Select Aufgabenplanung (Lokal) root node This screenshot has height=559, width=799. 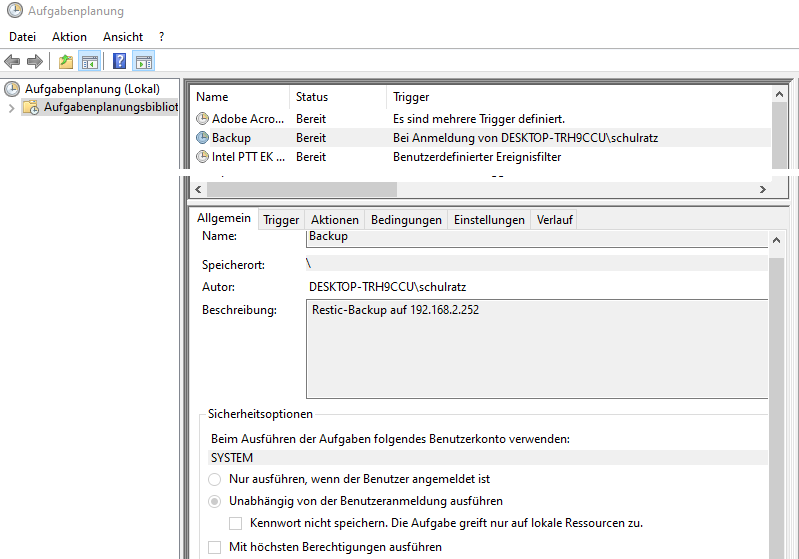pyautogui.click(x=85, y=89)
